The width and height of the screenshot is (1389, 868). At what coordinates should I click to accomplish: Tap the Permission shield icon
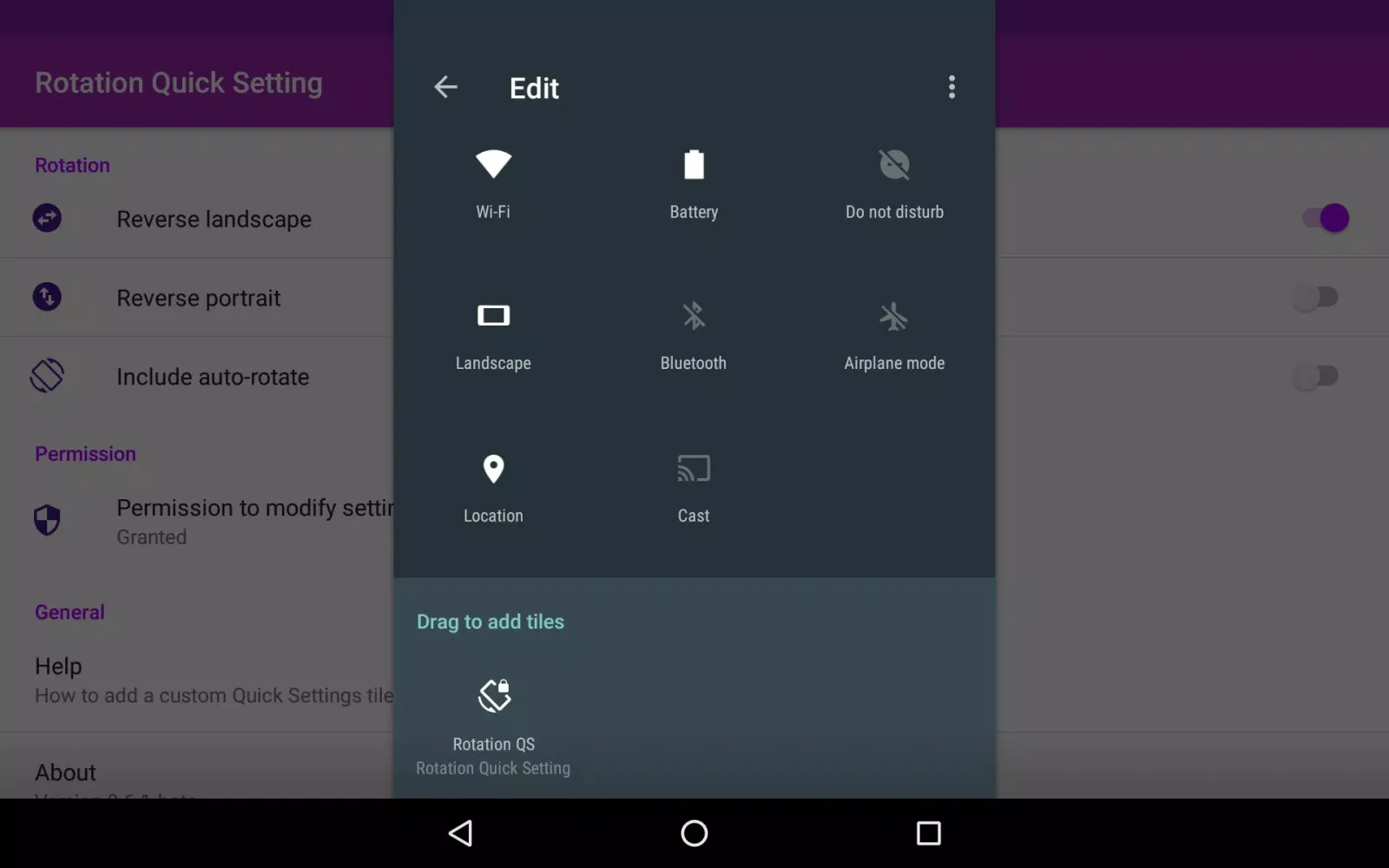pos(47,520)
